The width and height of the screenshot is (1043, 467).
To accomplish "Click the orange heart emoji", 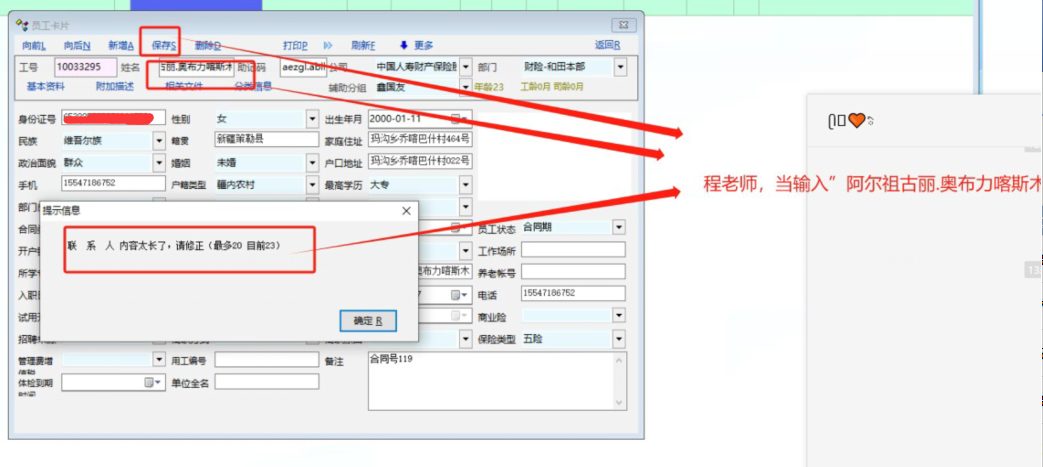I will (856, 121).
